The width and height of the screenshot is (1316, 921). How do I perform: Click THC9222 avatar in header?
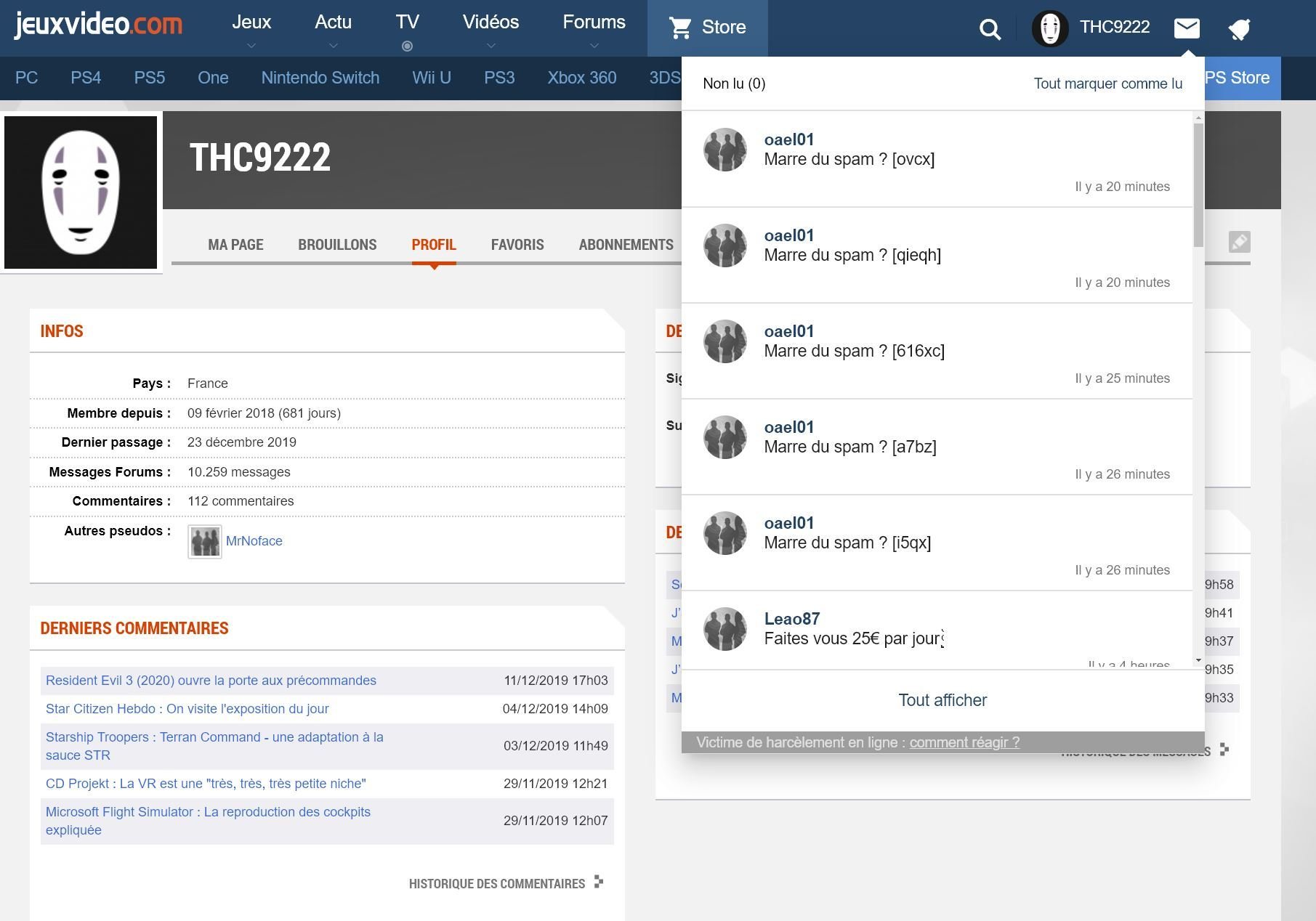pos(1050,29)
